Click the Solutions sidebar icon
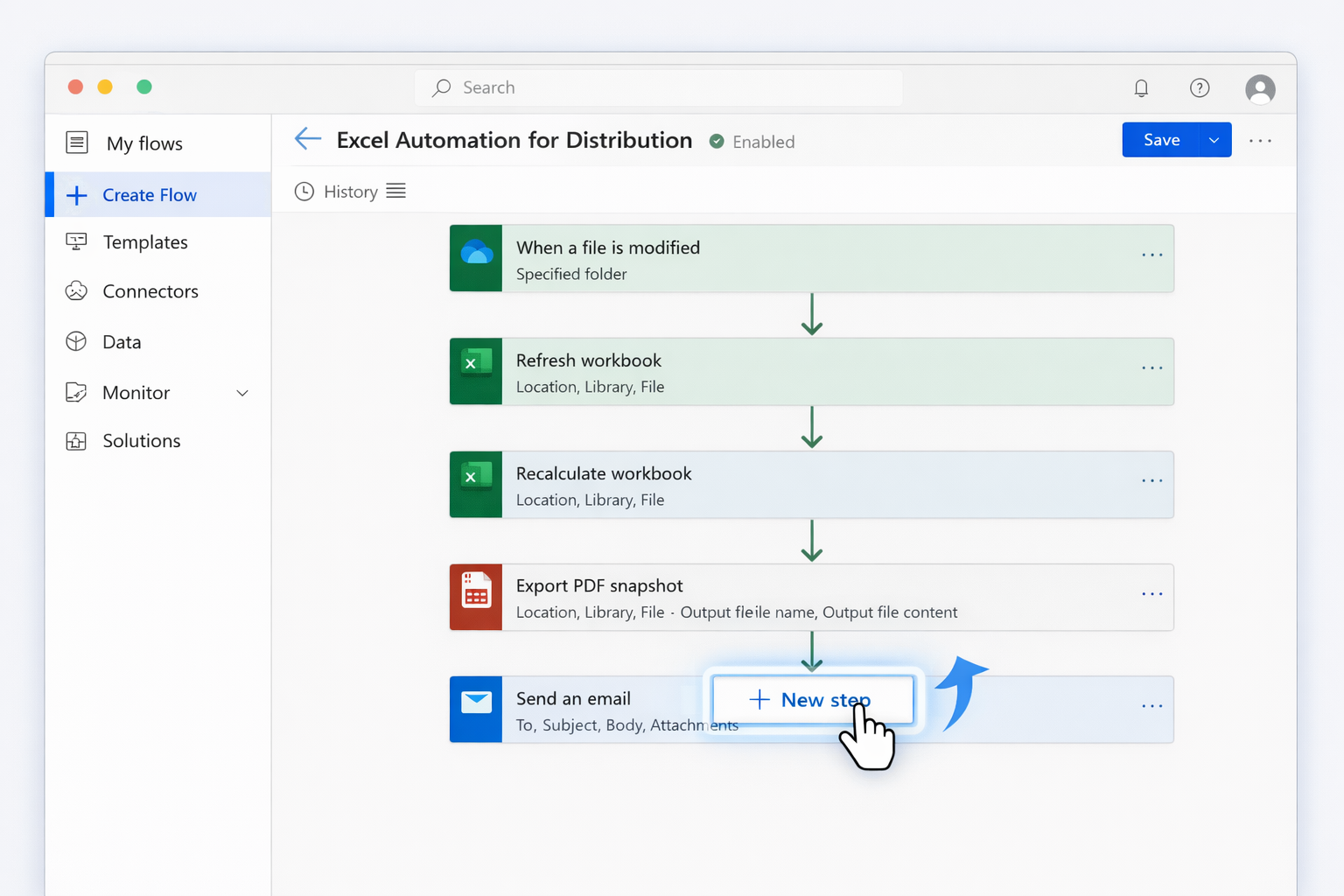Image resolution: width=1344 pixels, height=896 pixels. click(x=76, y=441)
